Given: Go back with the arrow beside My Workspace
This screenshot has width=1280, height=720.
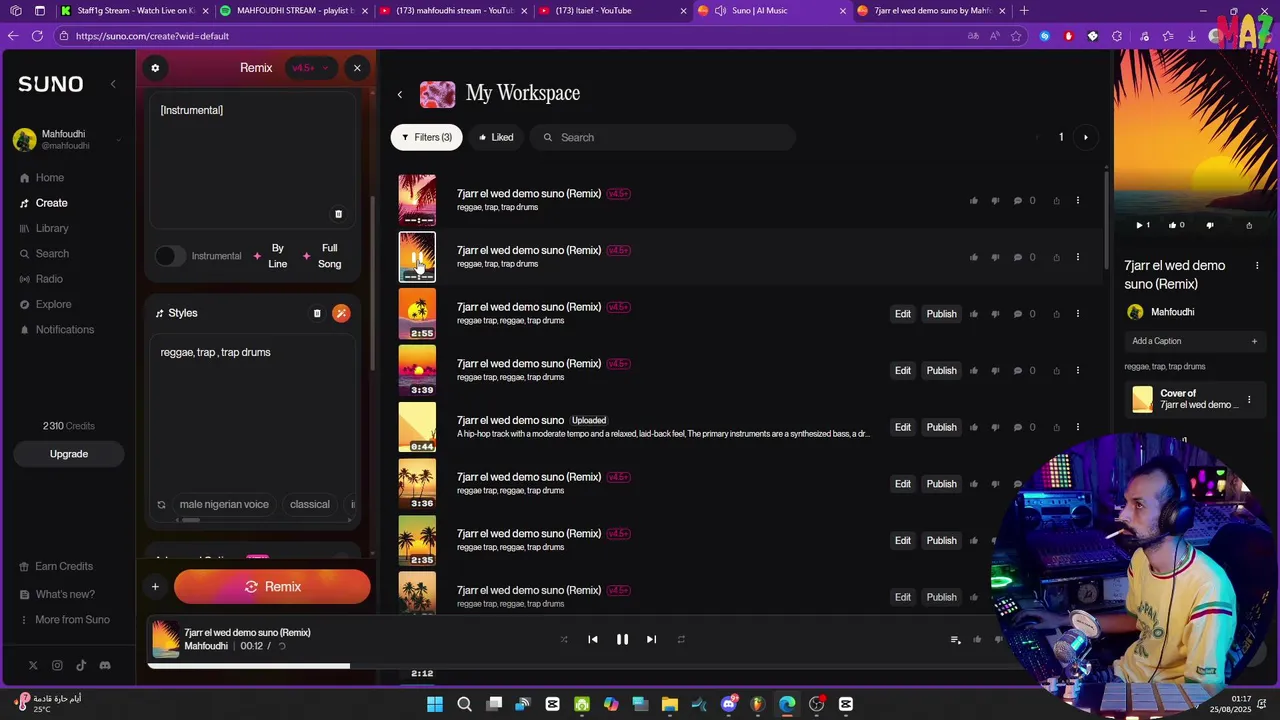Looking at the screenshot, I should click(400, 95).
